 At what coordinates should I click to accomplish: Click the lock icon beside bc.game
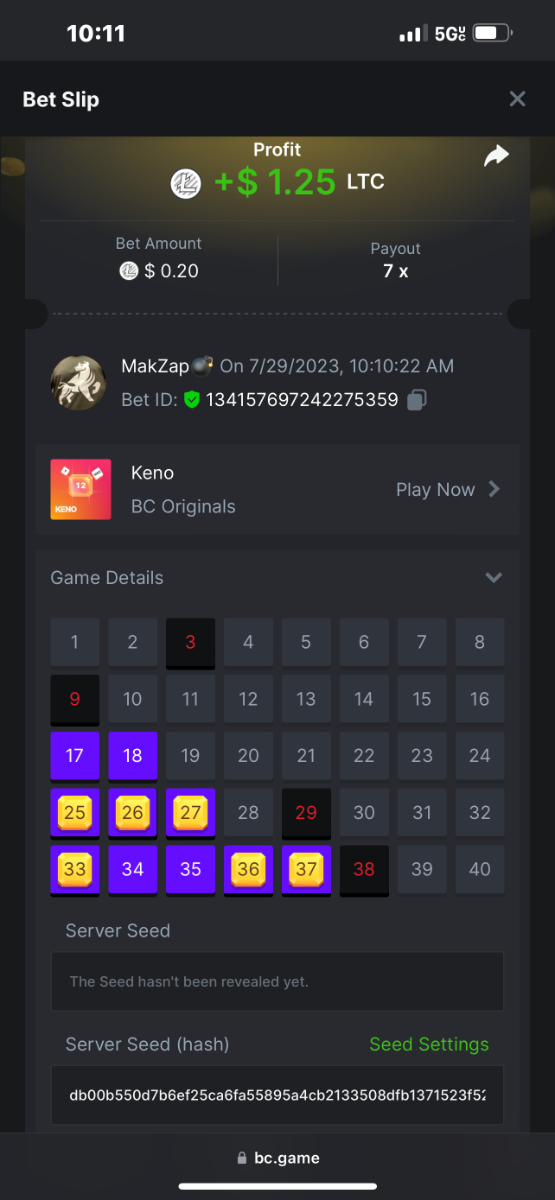pos(241,1158)
